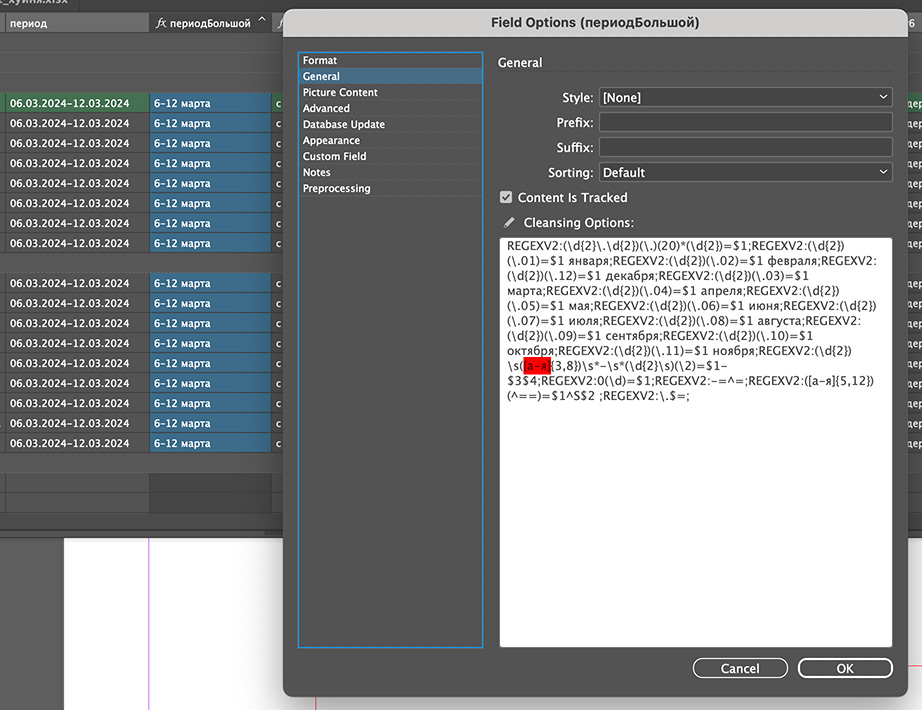Click the red highlighted [а-я] text

point(537,366)
